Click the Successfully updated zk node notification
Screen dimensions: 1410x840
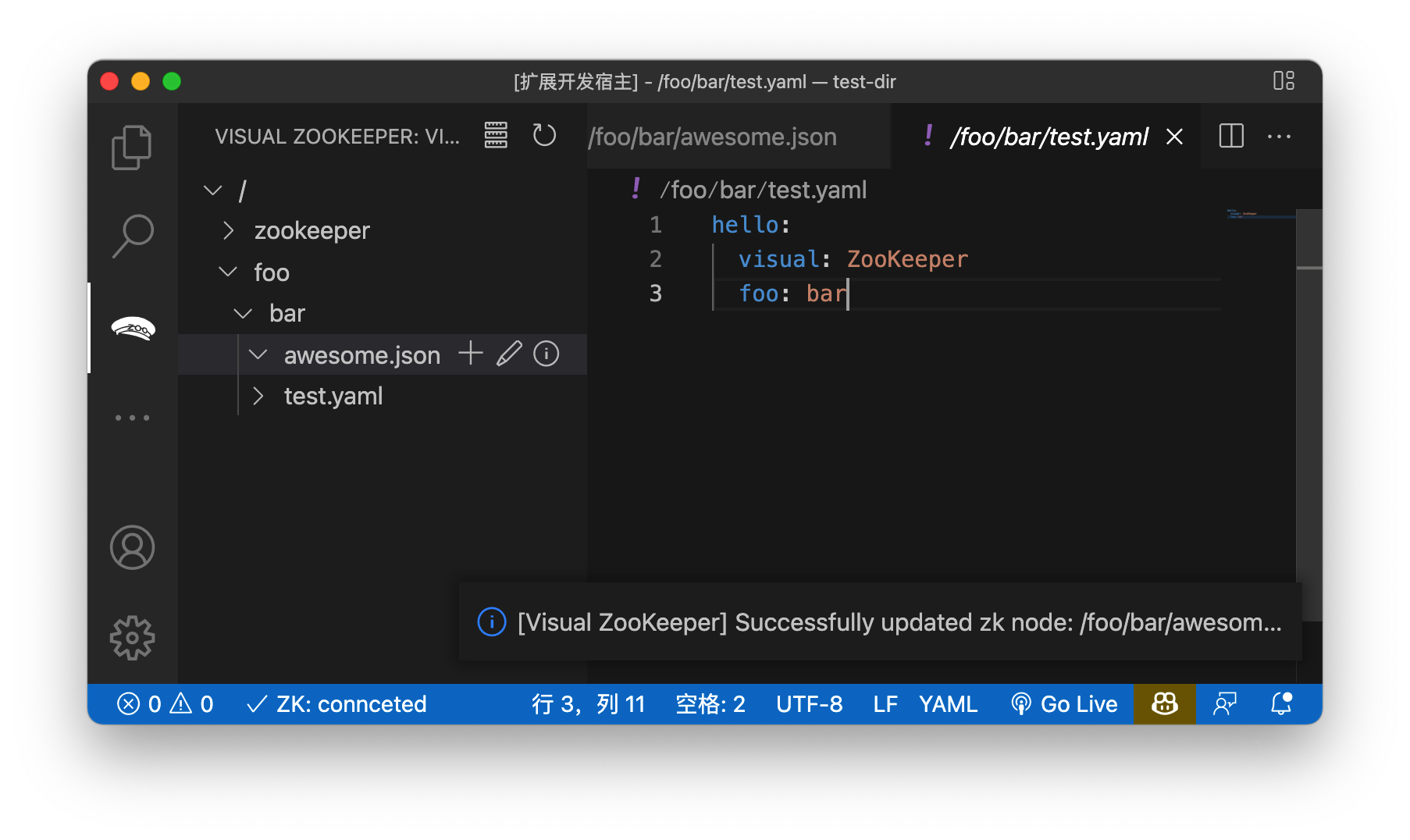[880, 622]
